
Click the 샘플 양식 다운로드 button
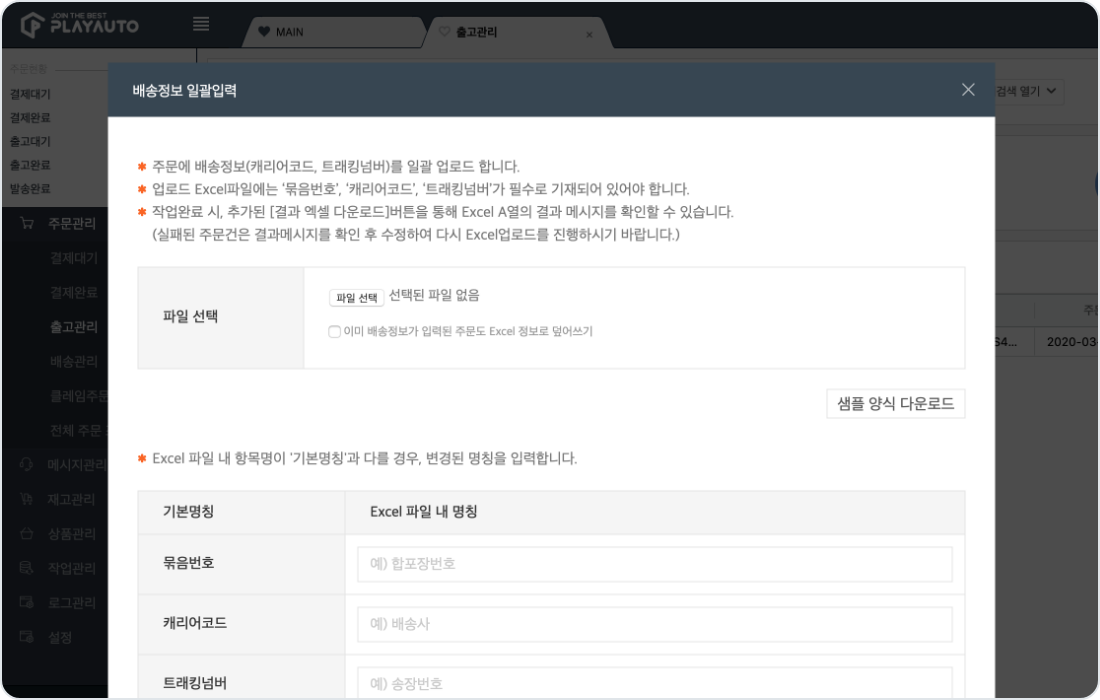[895, 404]
